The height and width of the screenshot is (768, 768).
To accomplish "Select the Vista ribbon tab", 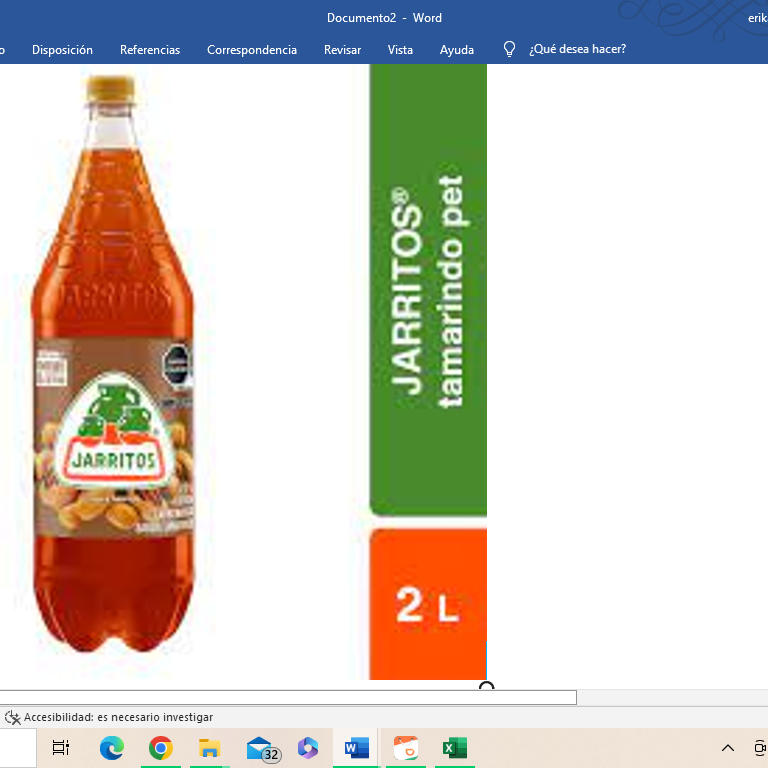I will (x=400, y=50).
